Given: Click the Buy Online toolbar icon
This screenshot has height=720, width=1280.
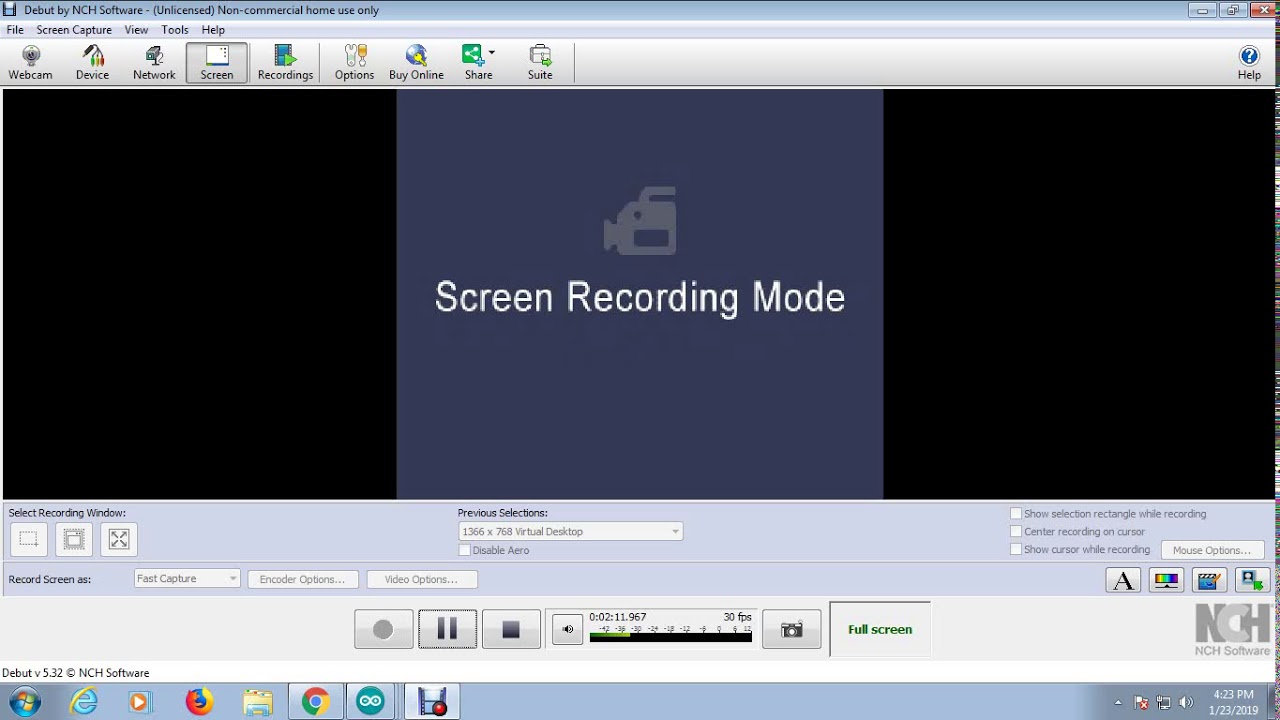Looking at the screenshot, I should coord(416,62).
